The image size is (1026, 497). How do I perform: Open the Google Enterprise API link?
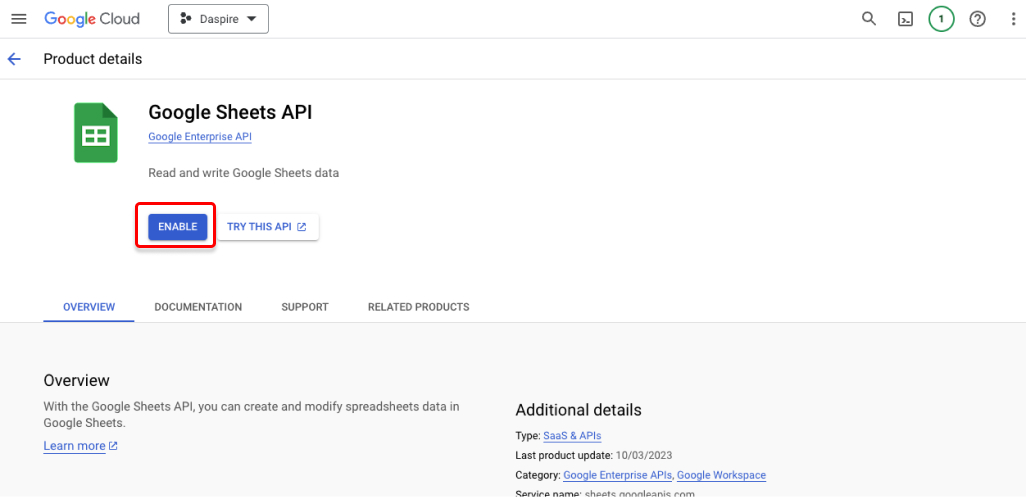(200, 137)
